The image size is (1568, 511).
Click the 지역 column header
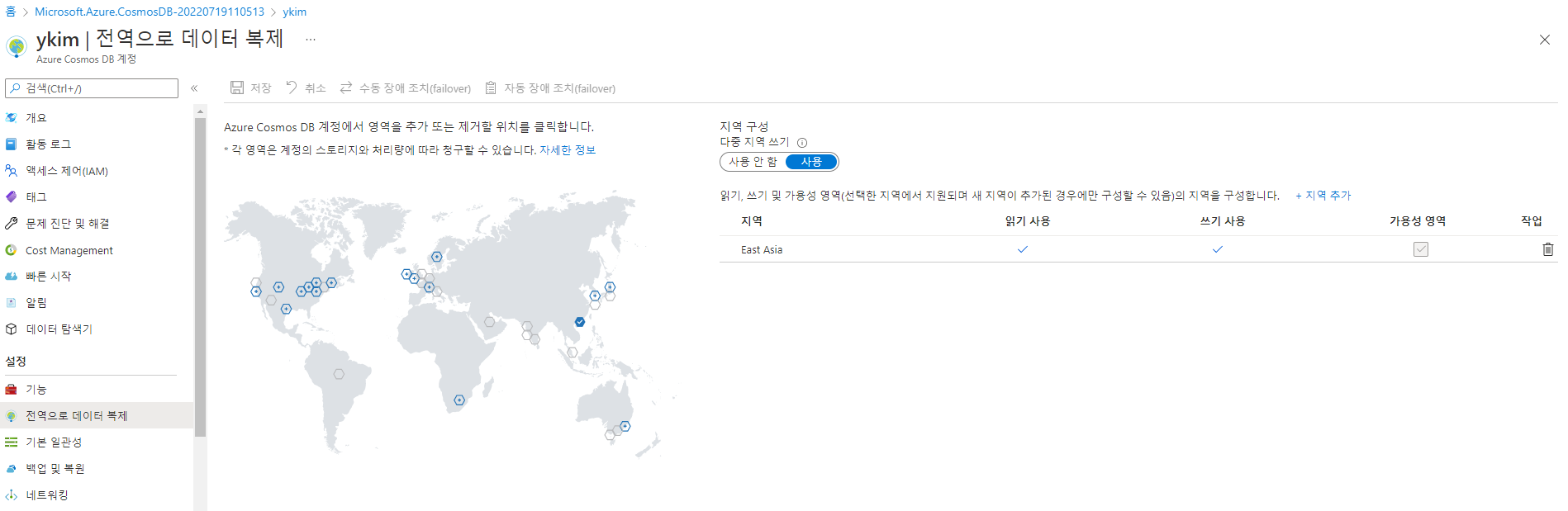[752, 221]
